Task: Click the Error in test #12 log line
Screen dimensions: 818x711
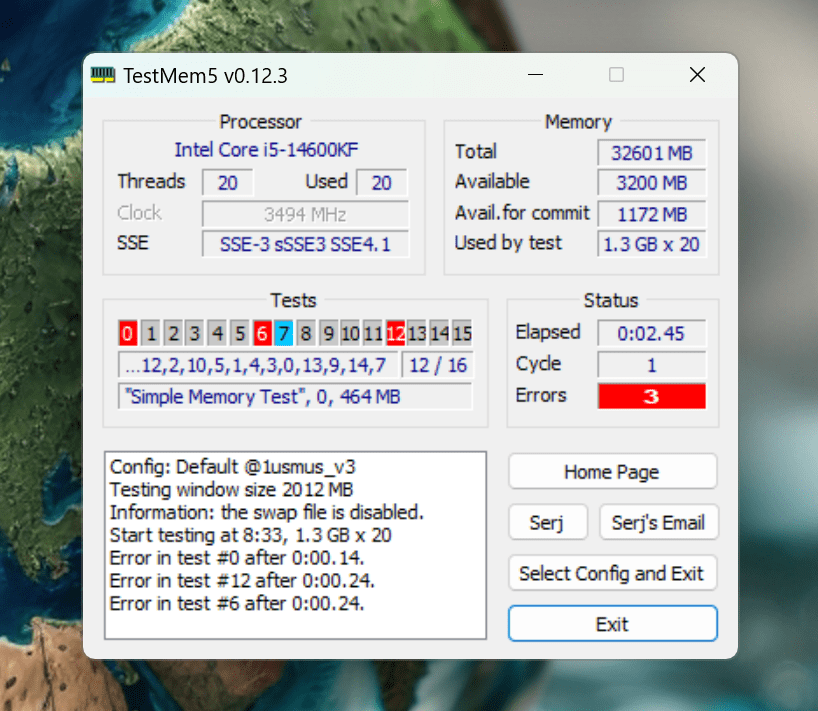Action: pyautogui.click(x=242, y=581)
